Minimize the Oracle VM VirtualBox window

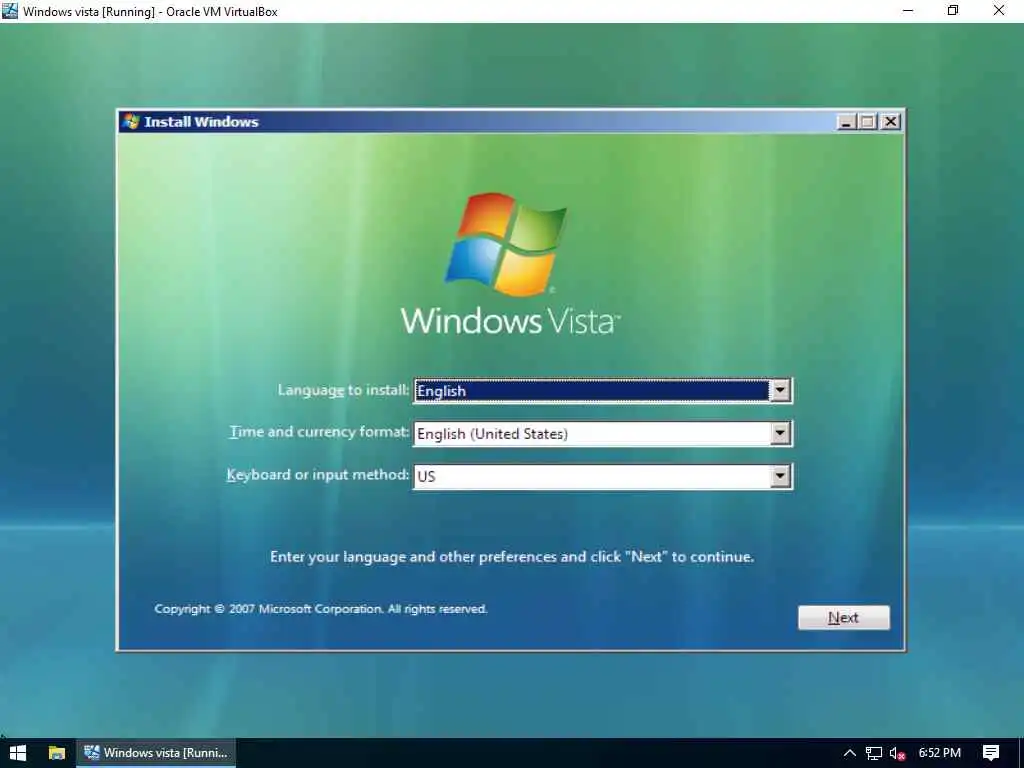(908, 11)
